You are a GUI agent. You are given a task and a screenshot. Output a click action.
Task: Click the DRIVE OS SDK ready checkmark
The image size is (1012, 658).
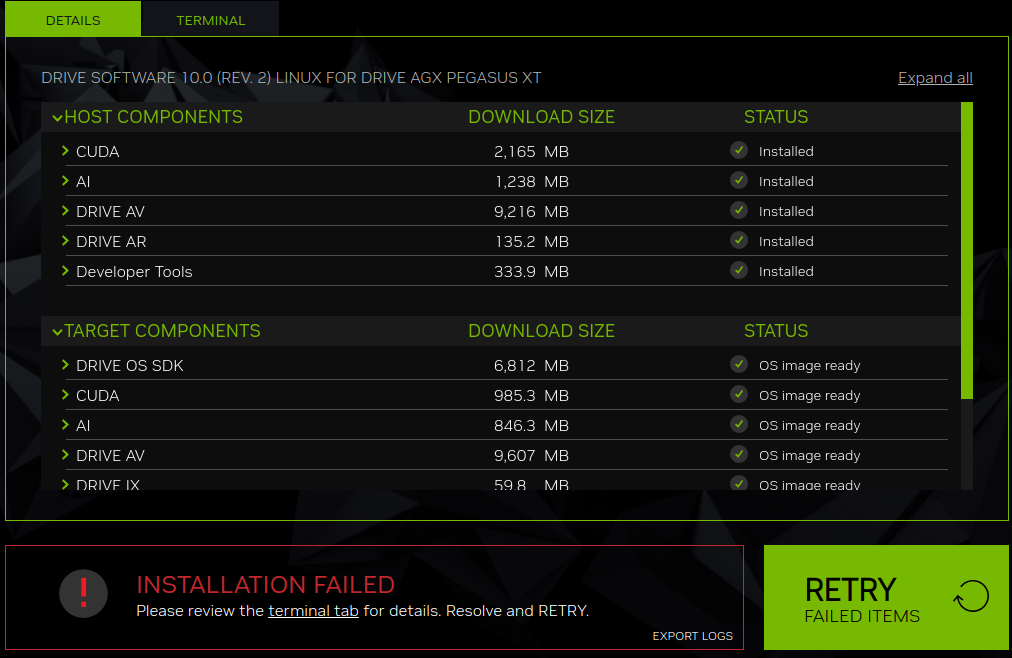(x=739, y=364)
